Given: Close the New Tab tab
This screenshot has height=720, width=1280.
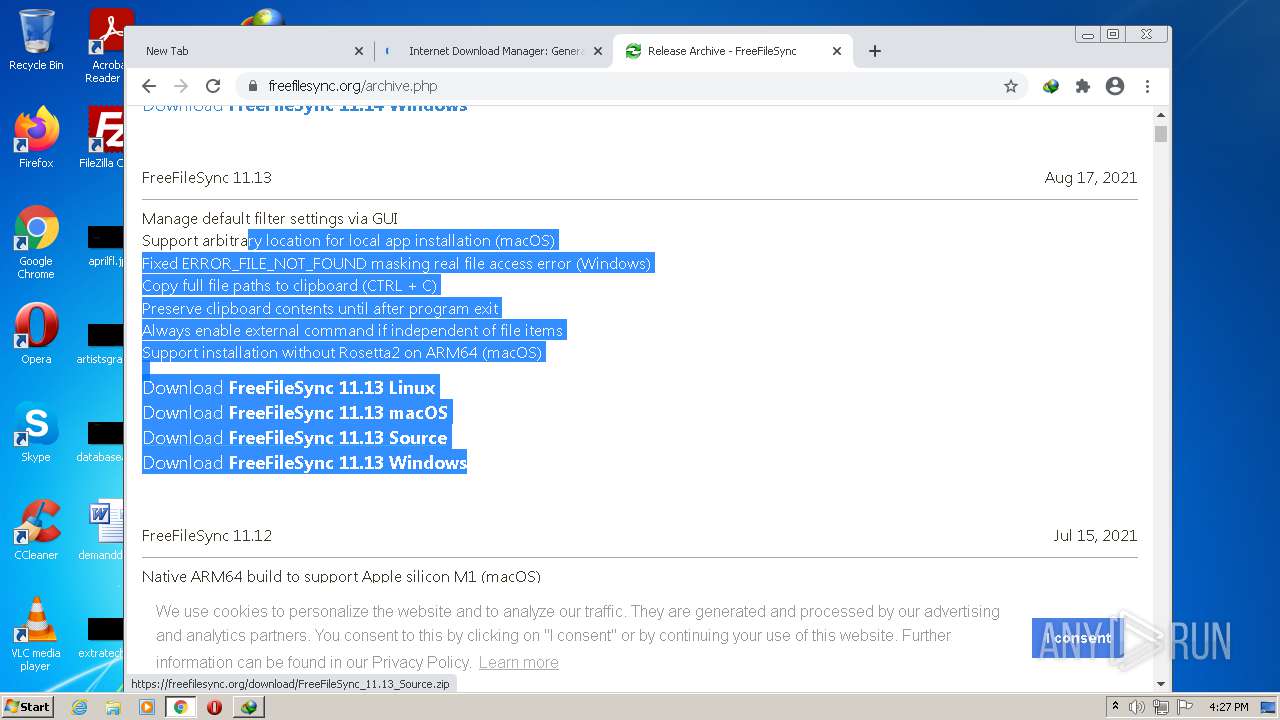Looking at the screenshot, I should [359, 51].
